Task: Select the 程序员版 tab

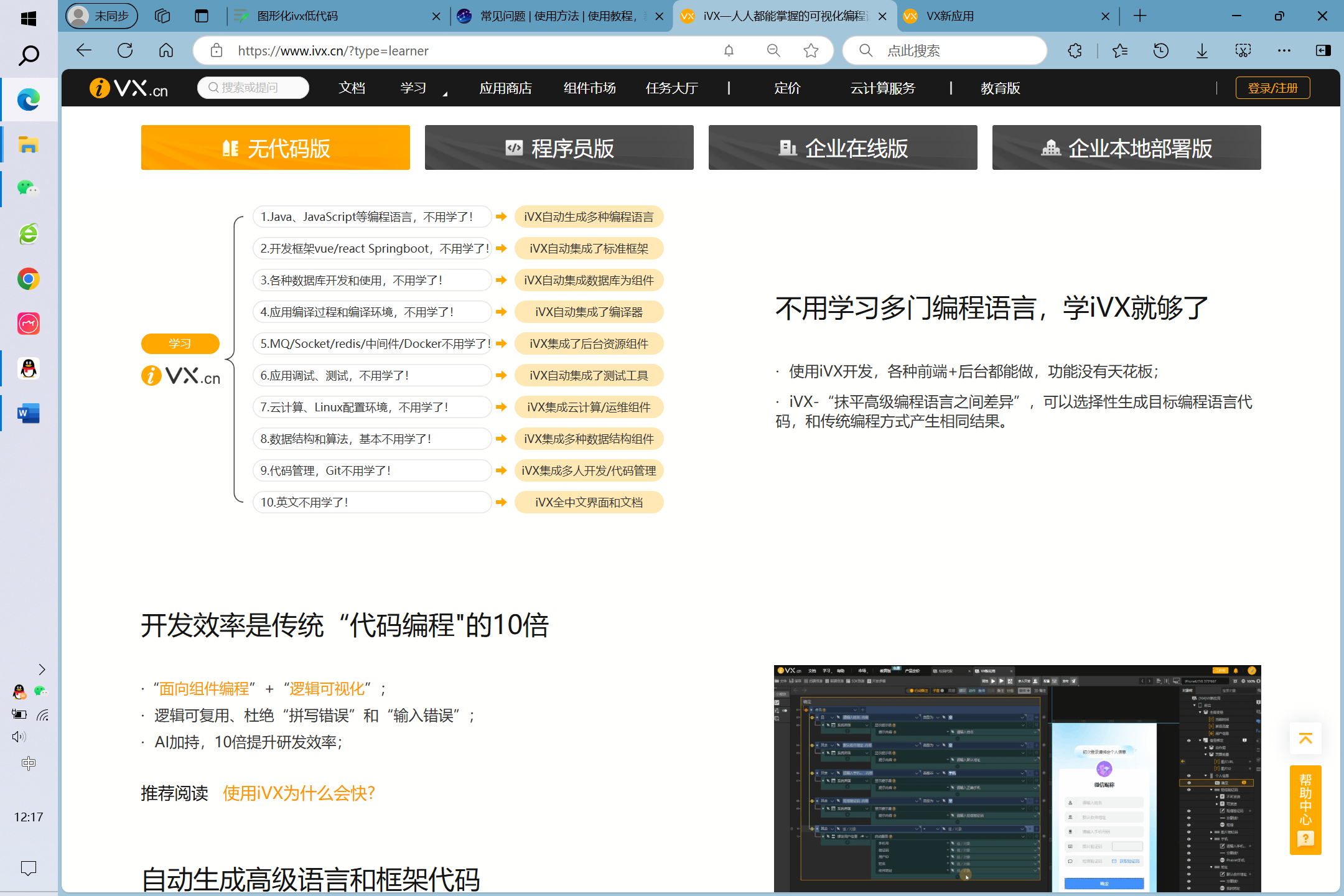Action: click(x=559, y=147)
